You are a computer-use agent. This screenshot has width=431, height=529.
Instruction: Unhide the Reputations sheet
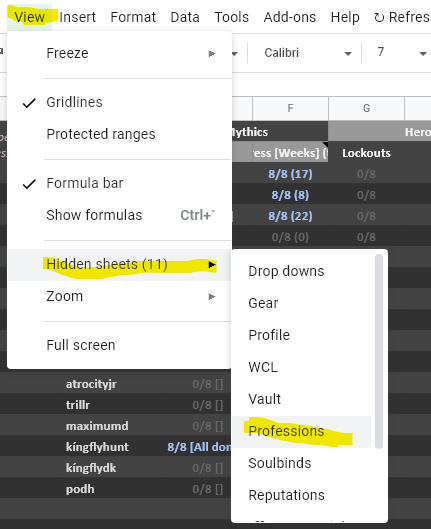point(302,495)
